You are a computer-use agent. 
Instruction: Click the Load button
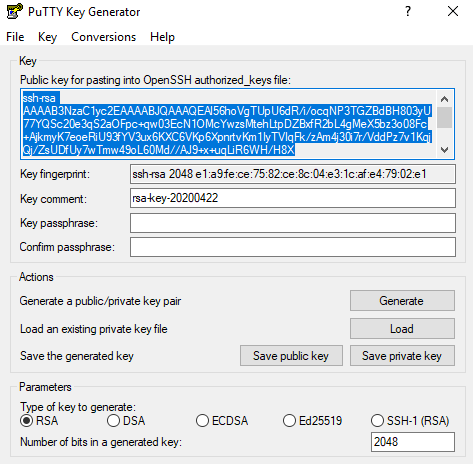tap(402, 329)
